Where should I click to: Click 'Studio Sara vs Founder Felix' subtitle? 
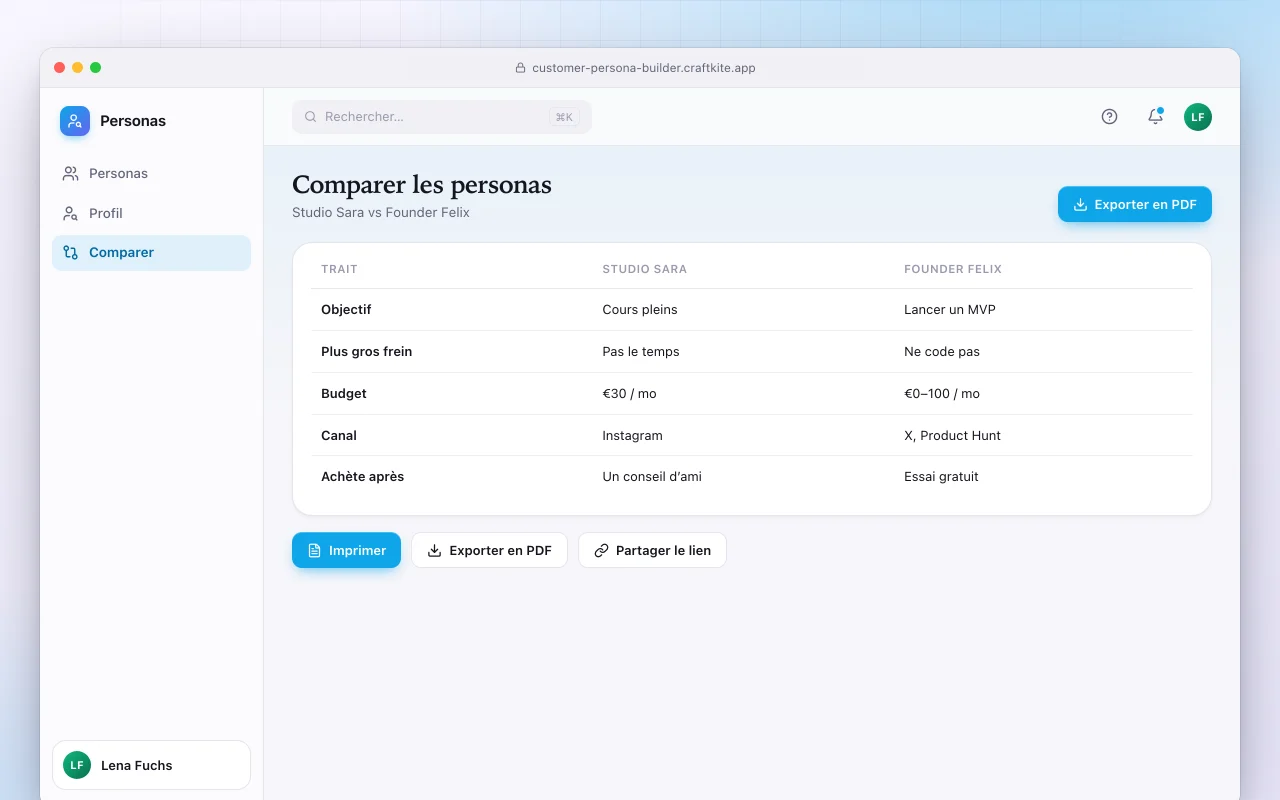coord(381,213)
